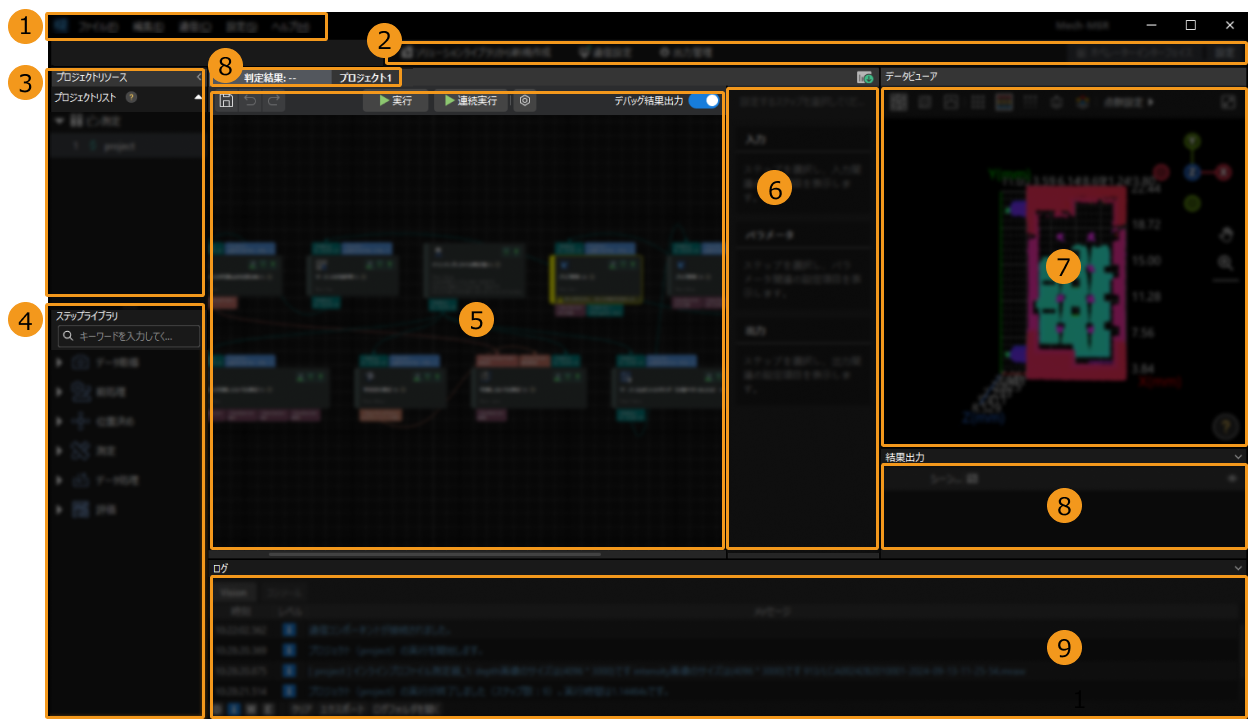Collapse プロジェクトリスト using the white triangle
Screen dimensions: 1256x728
[198, 97]
